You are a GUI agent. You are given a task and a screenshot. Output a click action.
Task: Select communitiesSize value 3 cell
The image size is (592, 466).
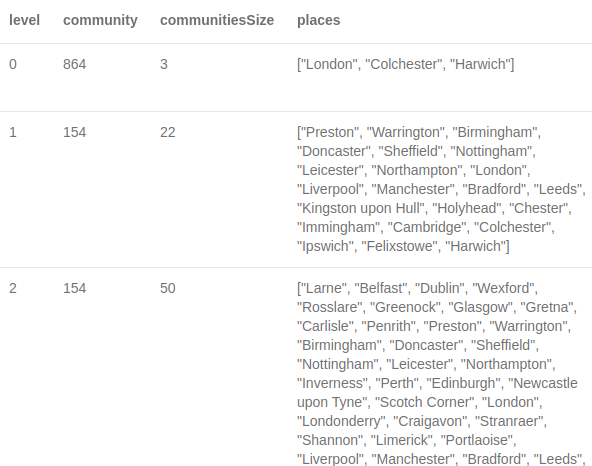[163, 64]
